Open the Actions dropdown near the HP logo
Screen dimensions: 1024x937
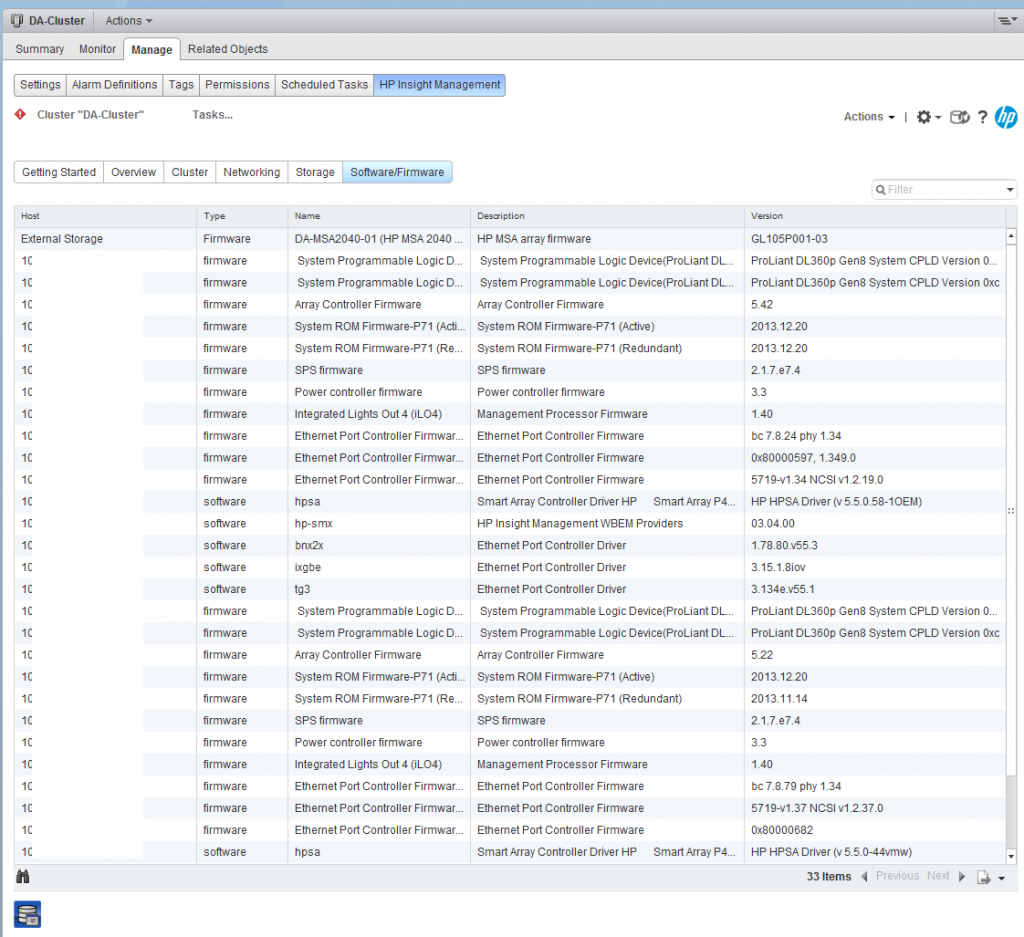point(867,117)
